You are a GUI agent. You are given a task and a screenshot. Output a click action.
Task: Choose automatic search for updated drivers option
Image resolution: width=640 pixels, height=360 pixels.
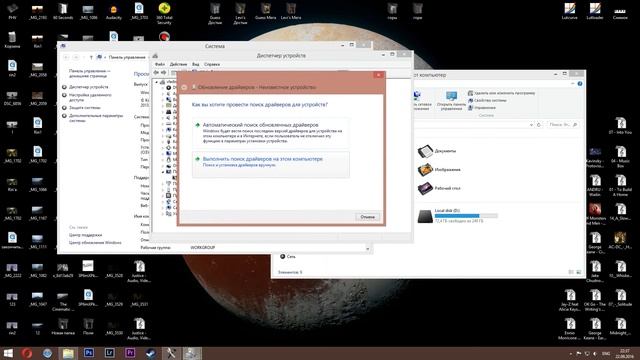271,133
